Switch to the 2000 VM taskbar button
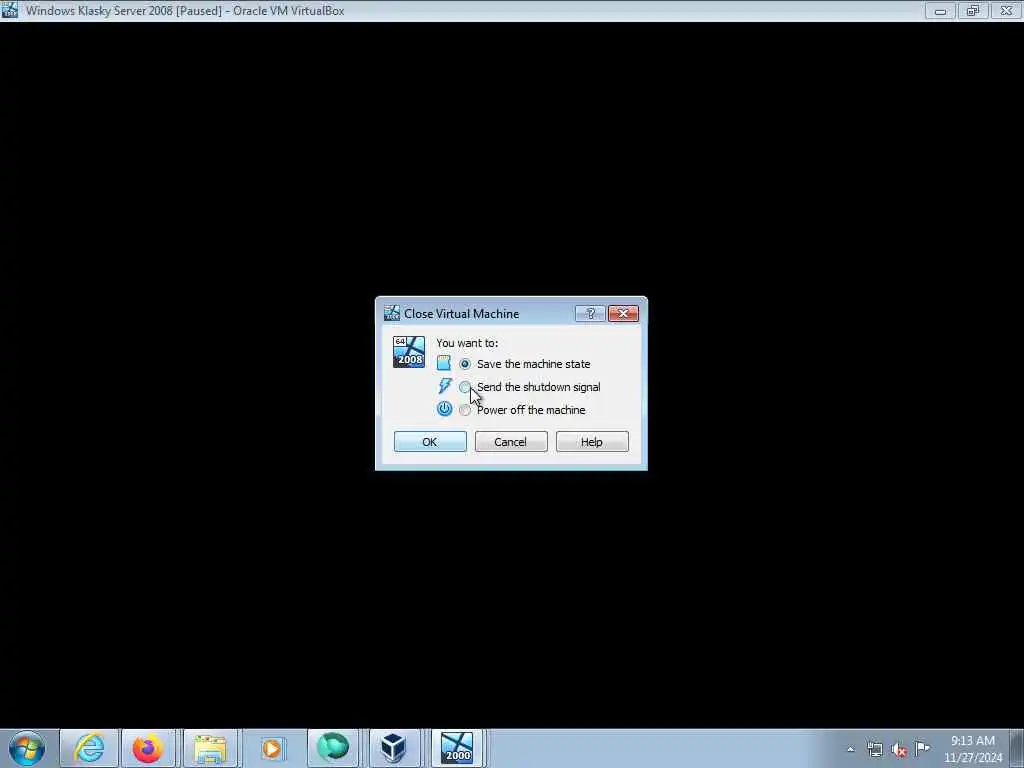Image resolution: width=1024 pixels, height=768 pixels. pos(456,748)
